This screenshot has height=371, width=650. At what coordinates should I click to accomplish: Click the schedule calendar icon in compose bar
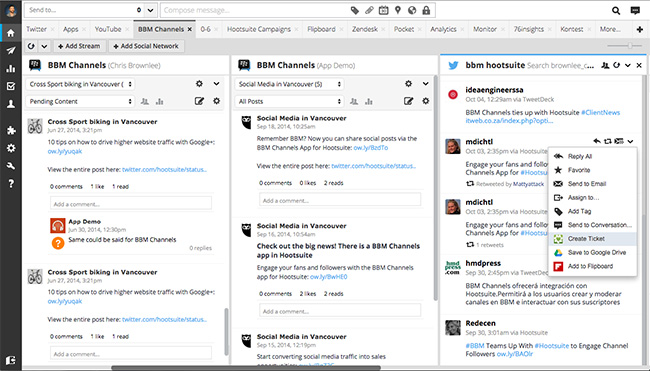(x=383, y=10)
